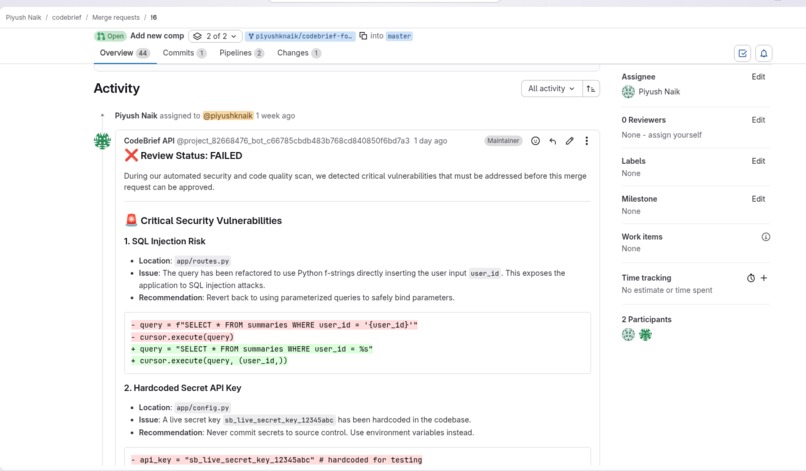806x471 pixels.
Task: Click sb_live_secret_key_12345abc inline code
Action: tap(279, 420)
